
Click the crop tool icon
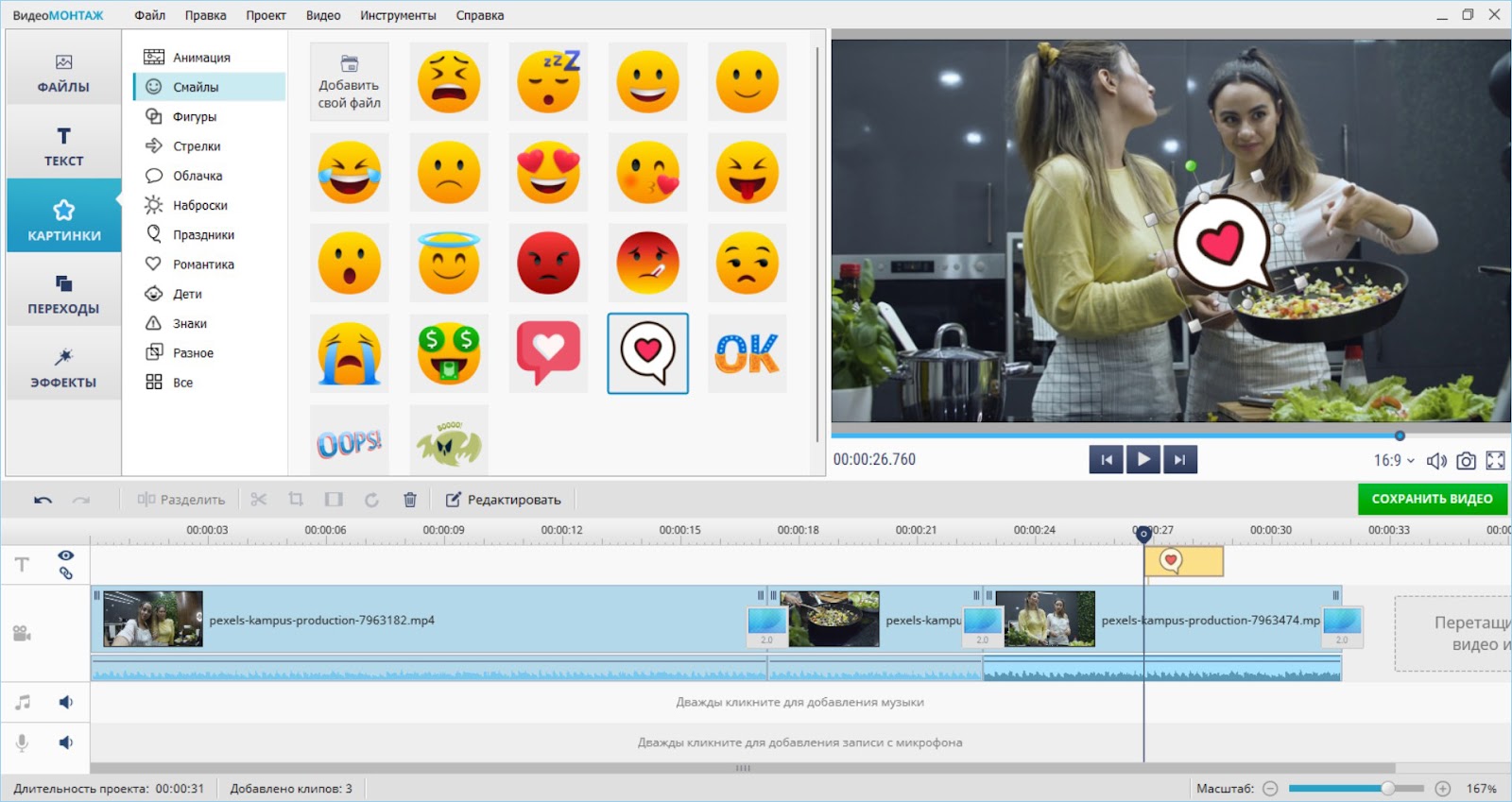point(296,500)
